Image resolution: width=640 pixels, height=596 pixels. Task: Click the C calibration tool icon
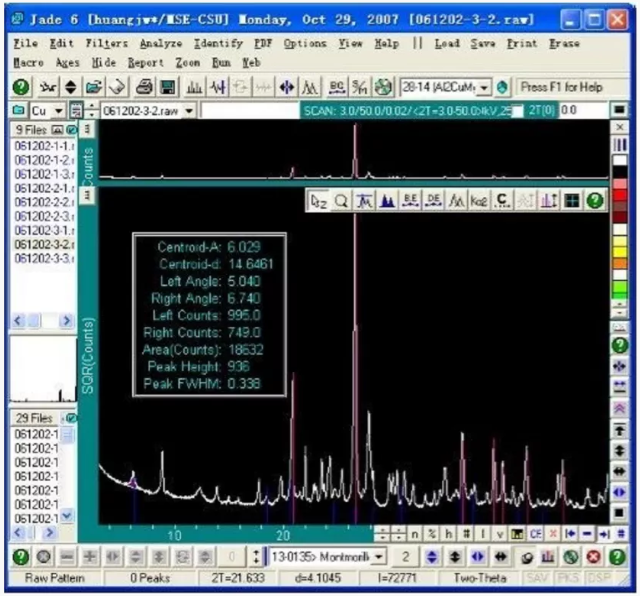(502, 200)
